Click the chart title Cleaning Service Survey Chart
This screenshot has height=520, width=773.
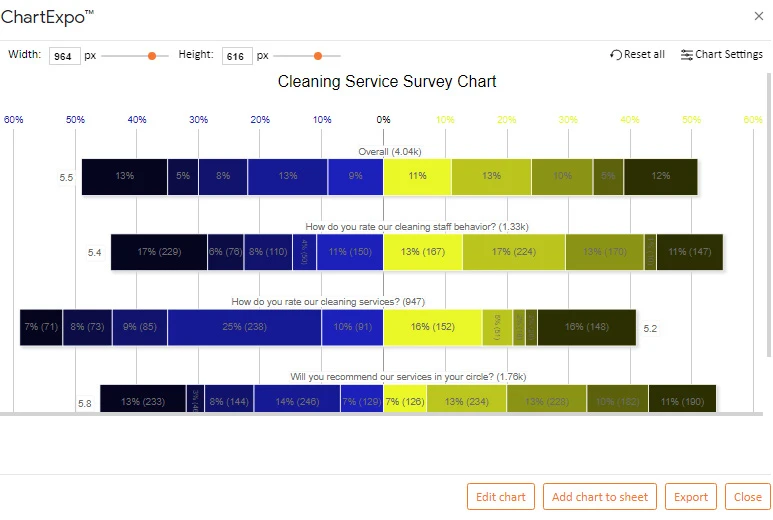click(x=387, y=81)
